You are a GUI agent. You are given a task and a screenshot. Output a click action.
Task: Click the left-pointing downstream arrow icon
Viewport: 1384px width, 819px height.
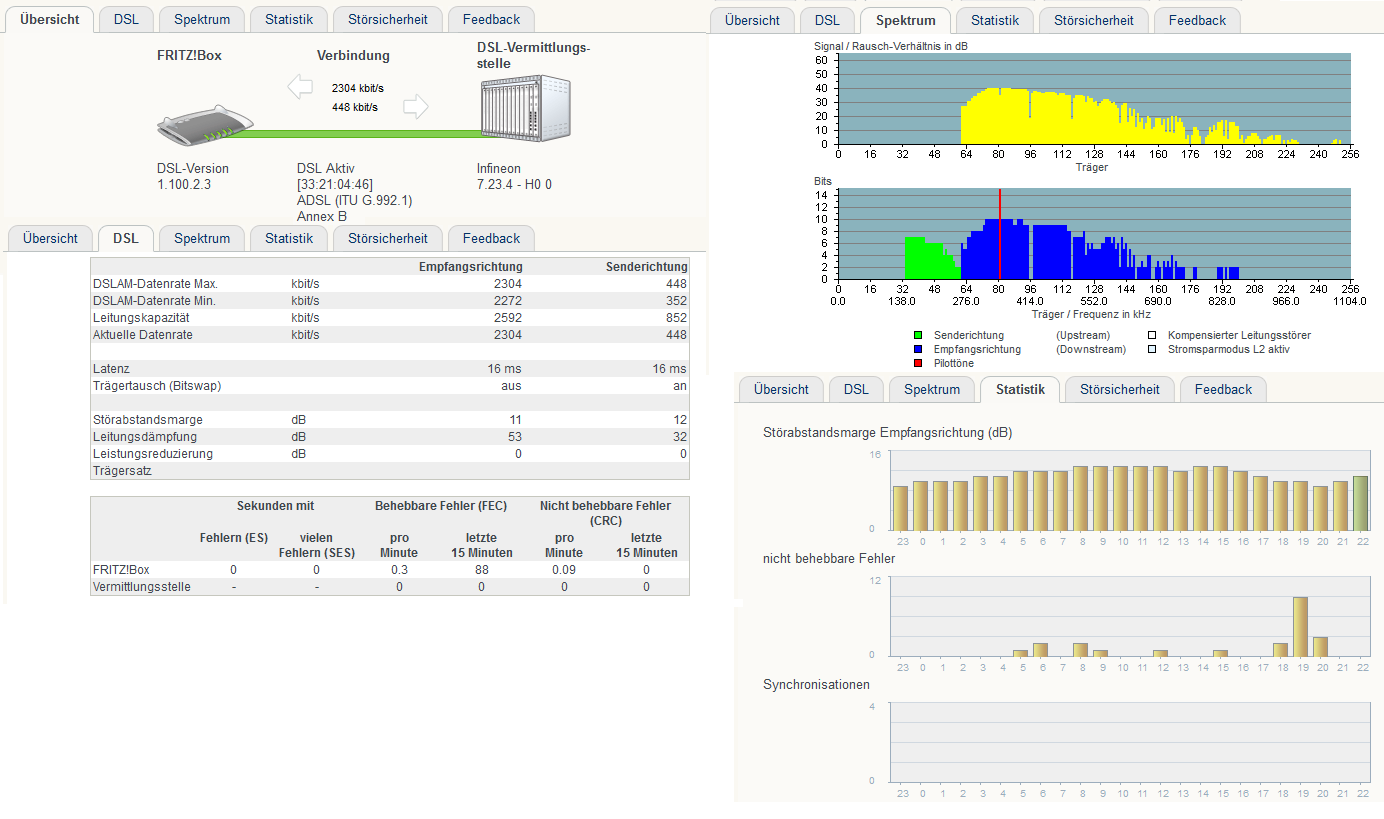pos(300,87)
